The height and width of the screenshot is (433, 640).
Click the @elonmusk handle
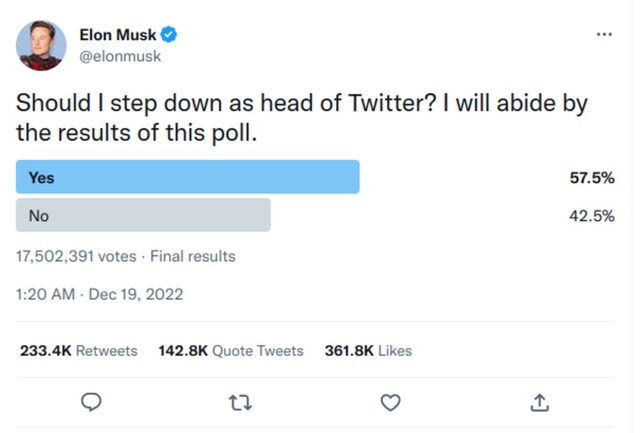point(119,56)
